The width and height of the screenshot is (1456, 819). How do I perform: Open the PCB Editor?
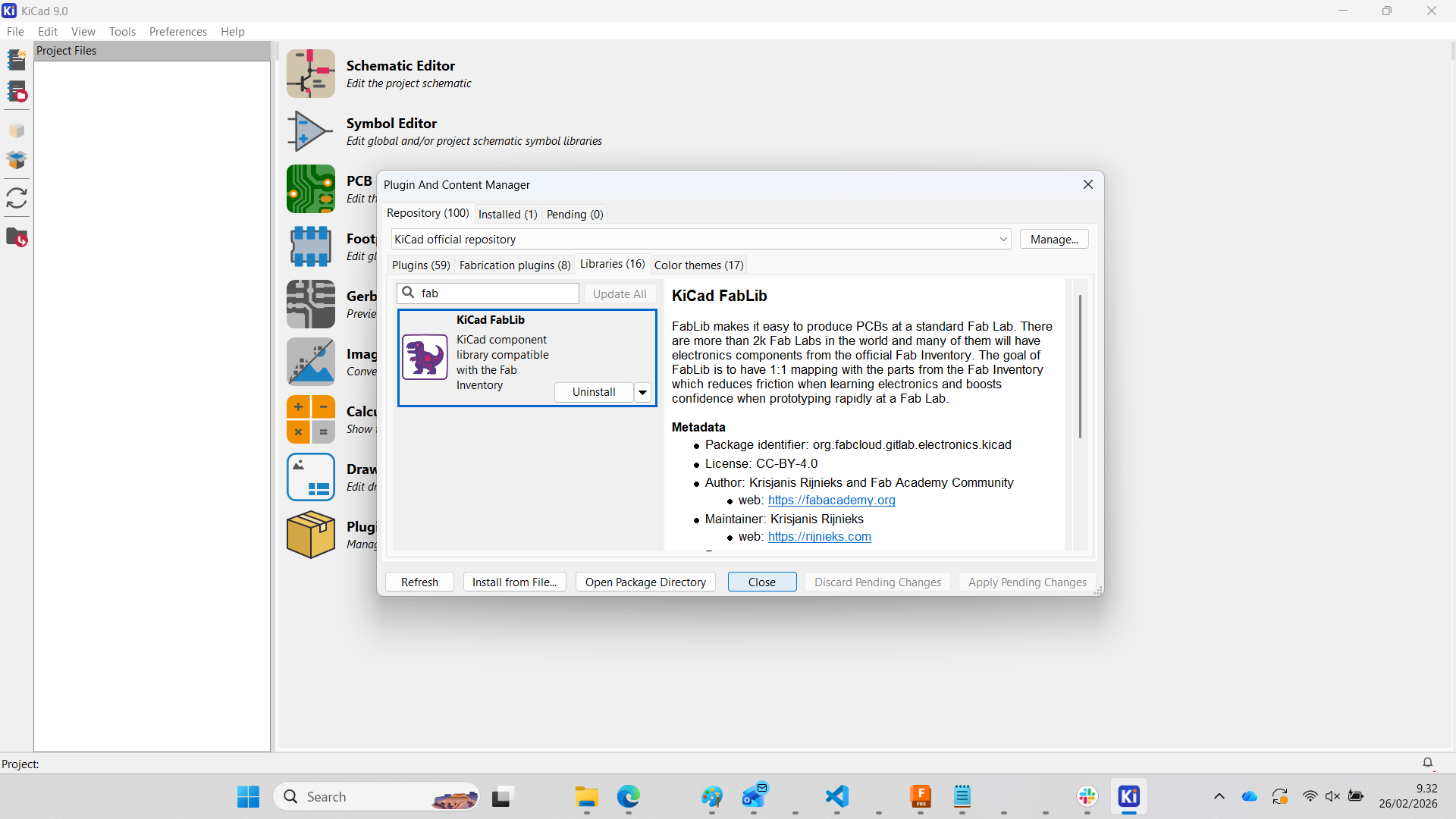(x=311, y=189)
